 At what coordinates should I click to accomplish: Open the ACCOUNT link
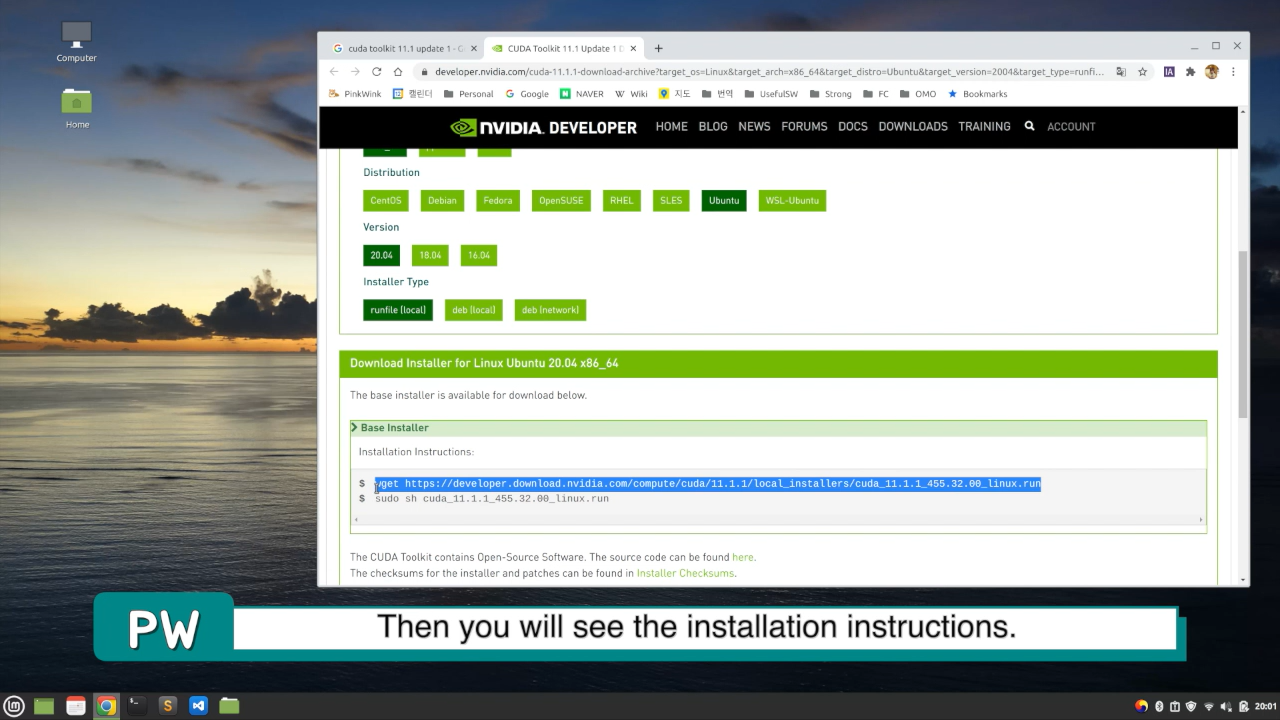(1071, 127)
